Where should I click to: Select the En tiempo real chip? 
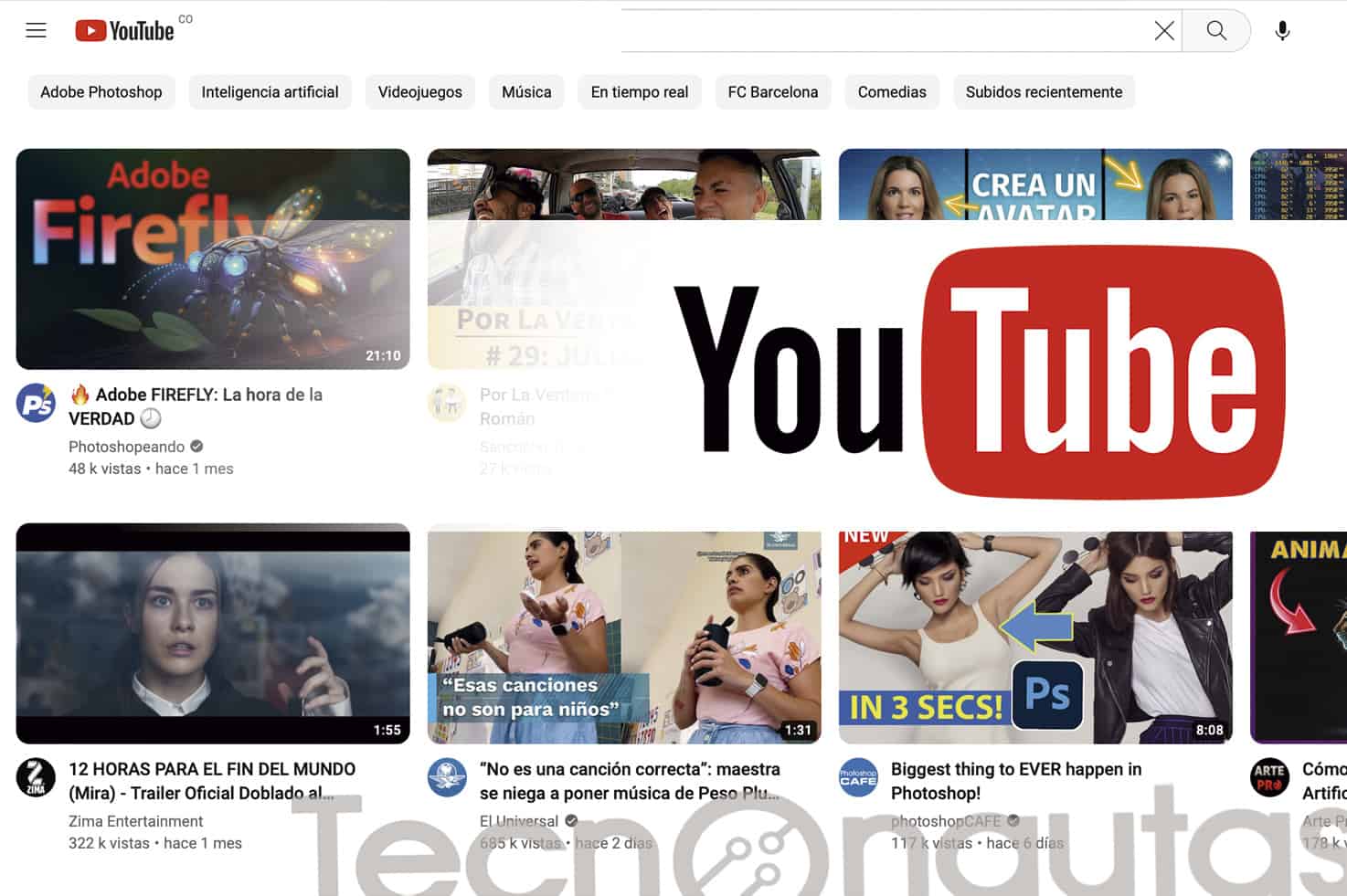click(640, 92)
